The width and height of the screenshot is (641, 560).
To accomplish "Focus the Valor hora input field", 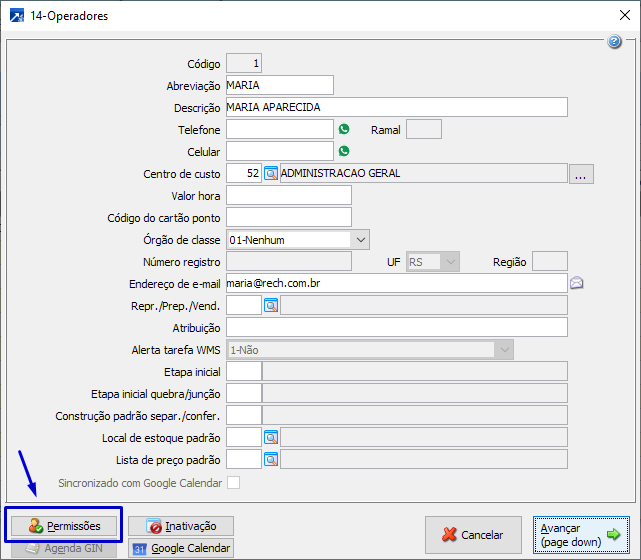I will [289, 195].
